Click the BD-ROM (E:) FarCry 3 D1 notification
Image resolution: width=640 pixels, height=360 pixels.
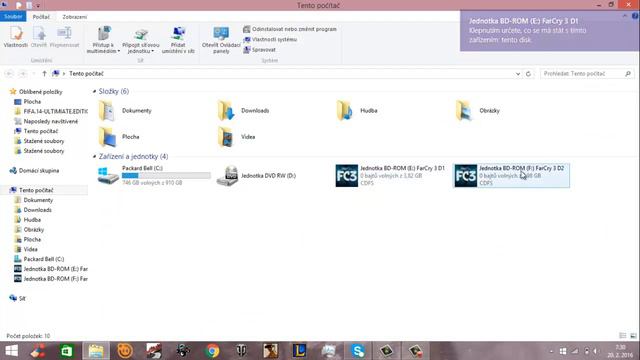[x=550, y=31]
